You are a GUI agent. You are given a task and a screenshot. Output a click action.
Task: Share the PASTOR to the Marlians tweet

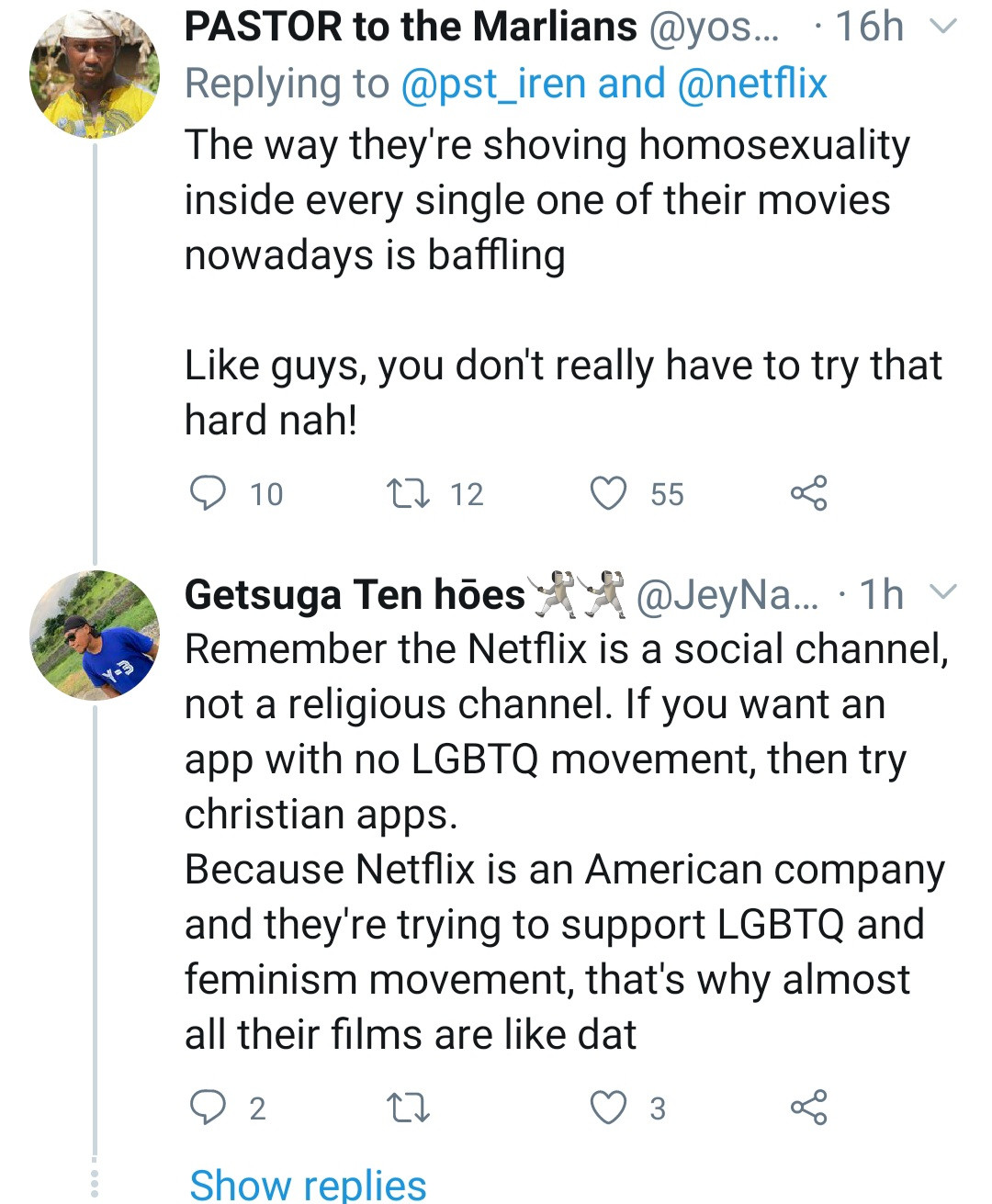click(x=808, y=493)
